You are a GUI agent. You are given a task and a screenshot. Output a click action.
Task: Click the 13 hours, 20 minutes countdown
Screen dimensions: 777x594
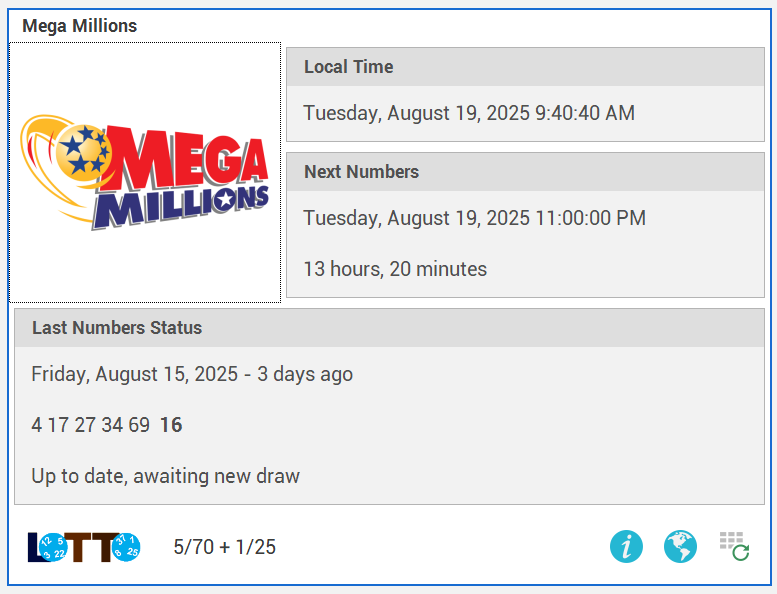point(395,269)
